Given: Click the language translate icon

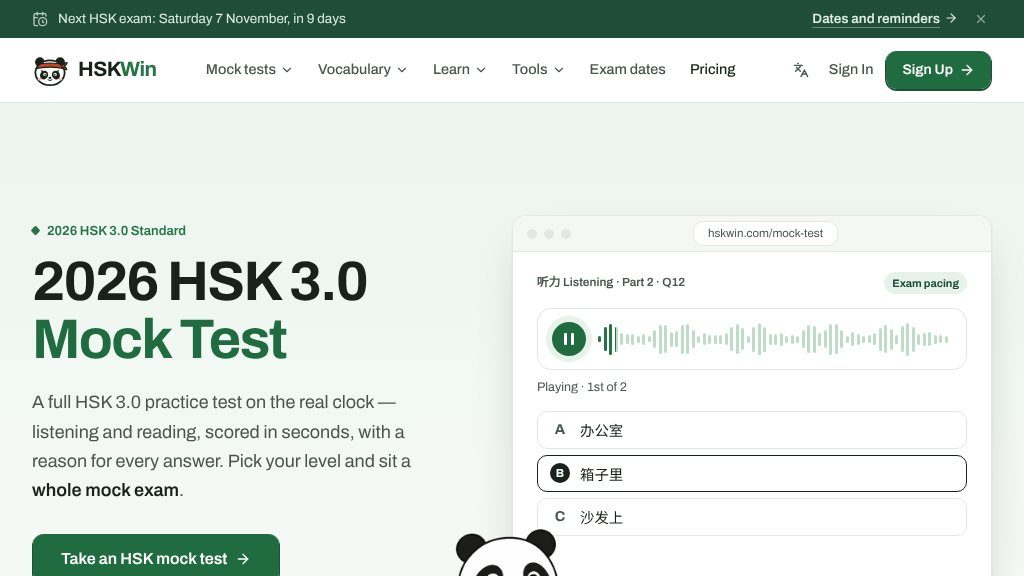Looking at the screenshot, I should [801, 70].
